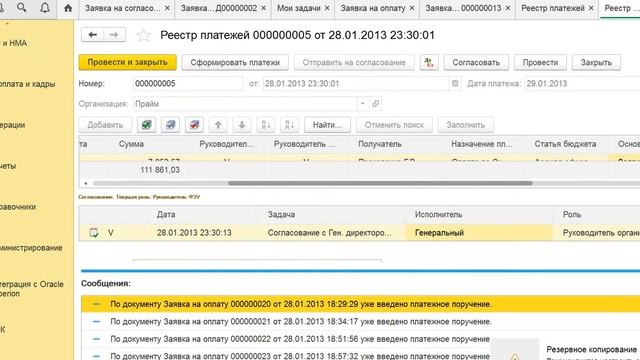Open calendar picker for date field
This screenshot has height=360, width=640.
pyautogui.click(x=455, y=84)
